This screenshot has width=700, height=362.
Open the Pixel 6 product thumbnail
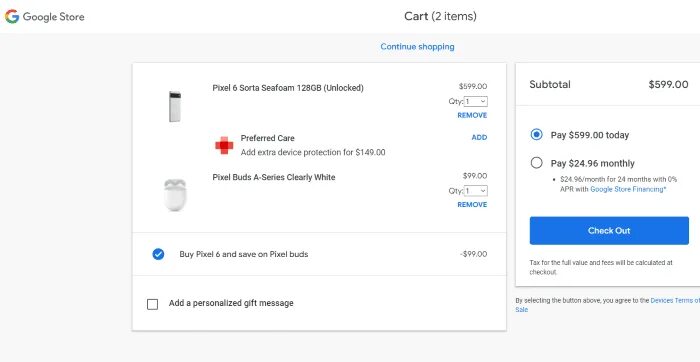[175, 106]
